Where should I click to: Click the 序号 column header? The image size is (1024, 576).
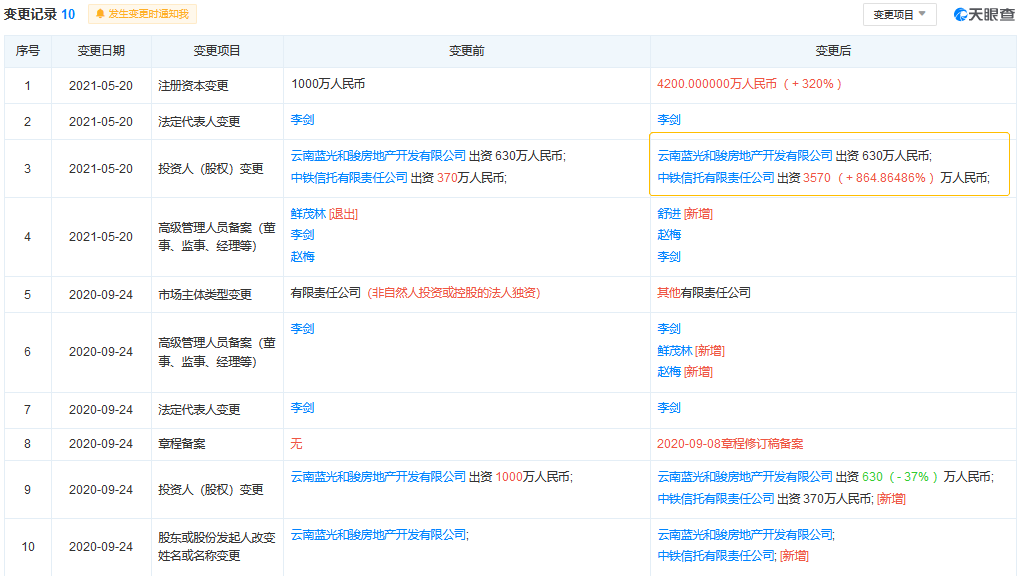point(27,51)
